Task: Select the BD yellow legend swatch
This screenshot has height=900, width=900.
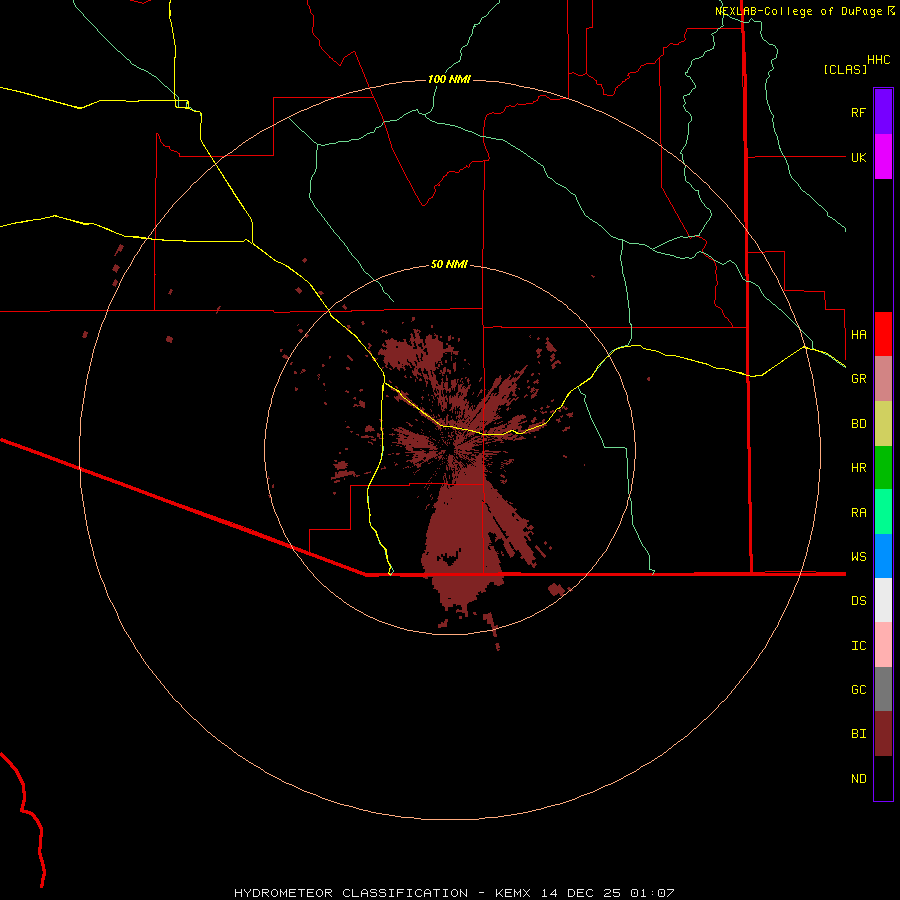Action: [x=883, y=424]
